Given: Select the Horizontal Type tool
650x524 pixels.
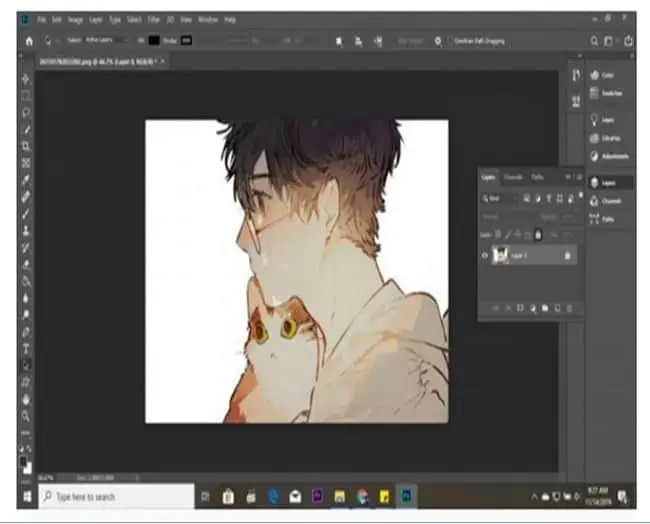Looking at the screenshot, I should [26, 349].
